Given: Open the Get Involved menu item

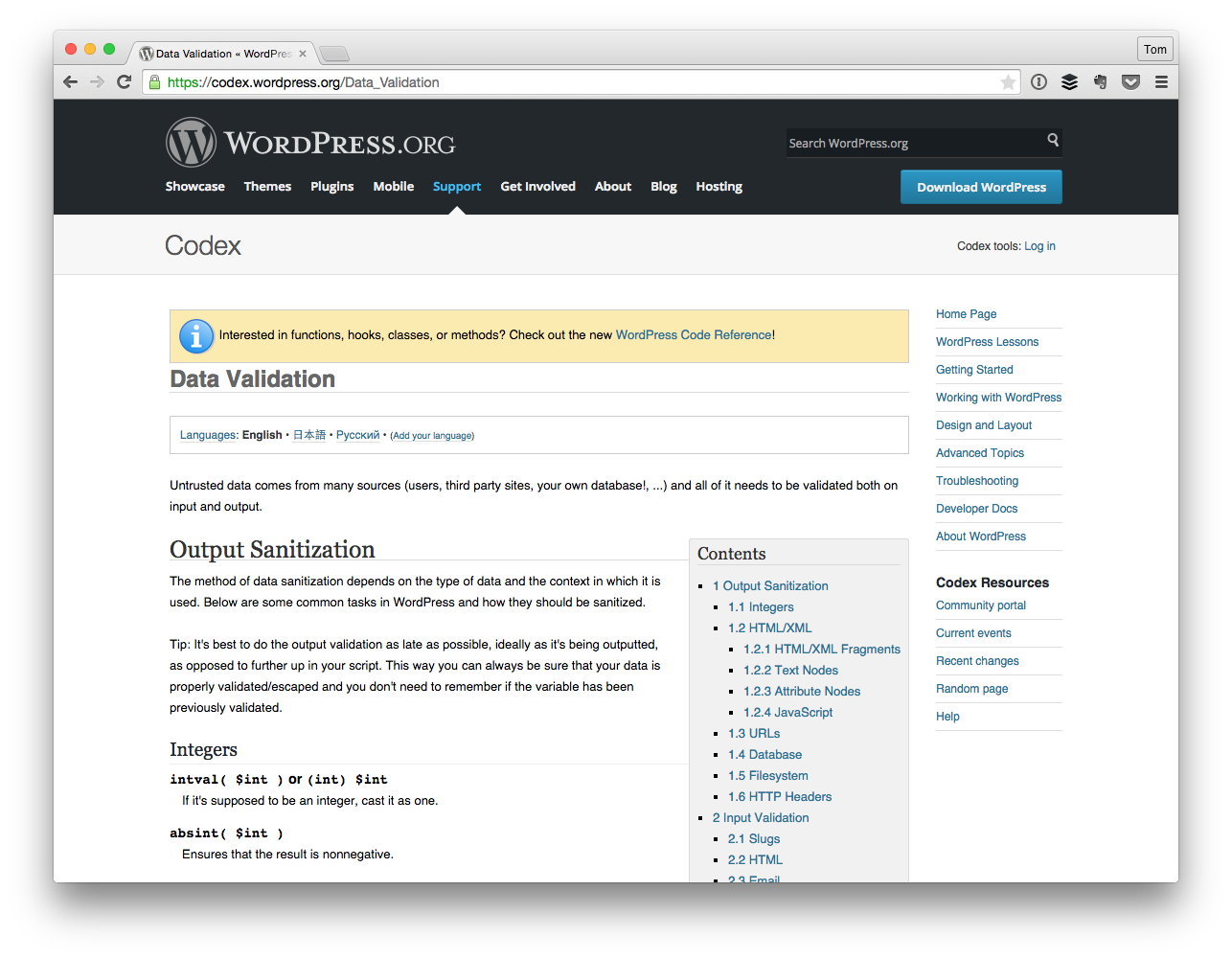Looking at the screenshot, I should (537, 187).
